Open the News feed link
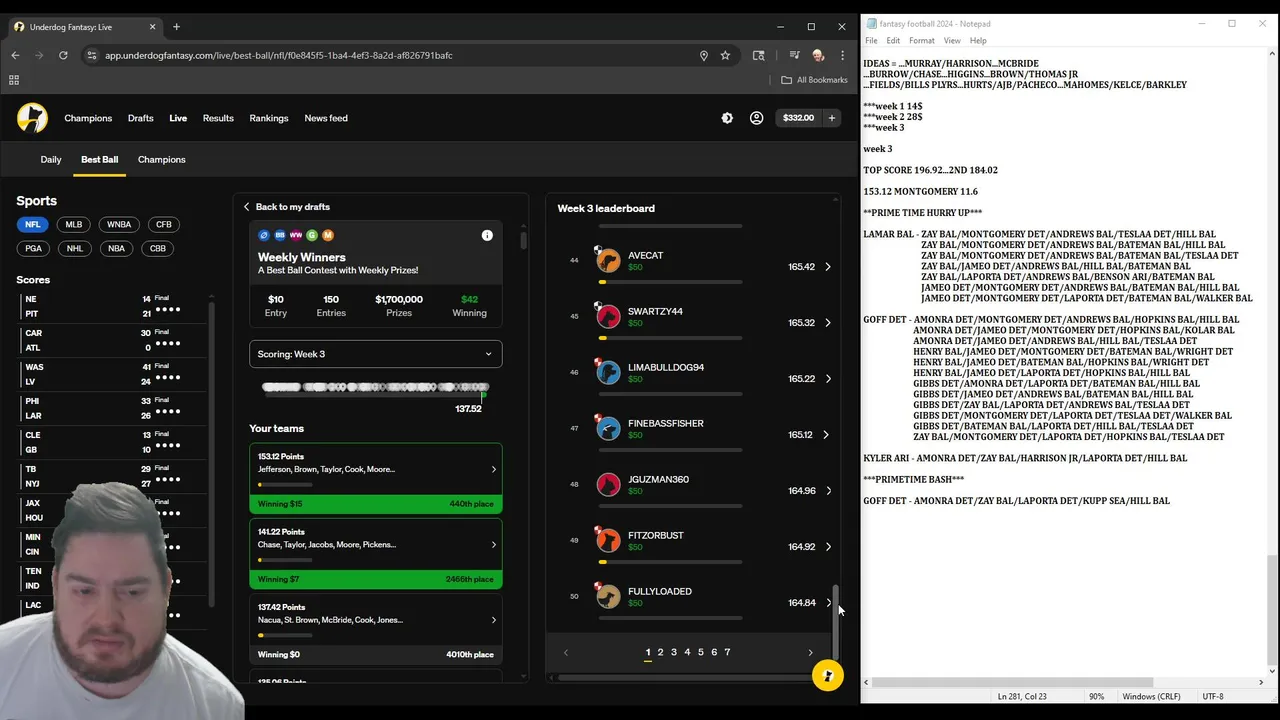This screenshot has width=1280, height=720. coord(326,118)
